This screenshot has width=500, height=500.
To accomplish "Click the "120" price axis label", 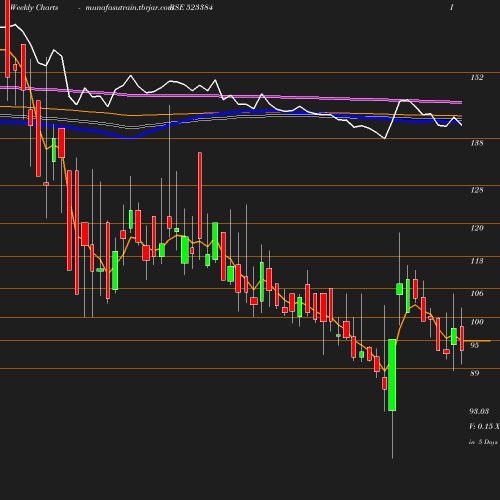I will click(x=477, y=228).
